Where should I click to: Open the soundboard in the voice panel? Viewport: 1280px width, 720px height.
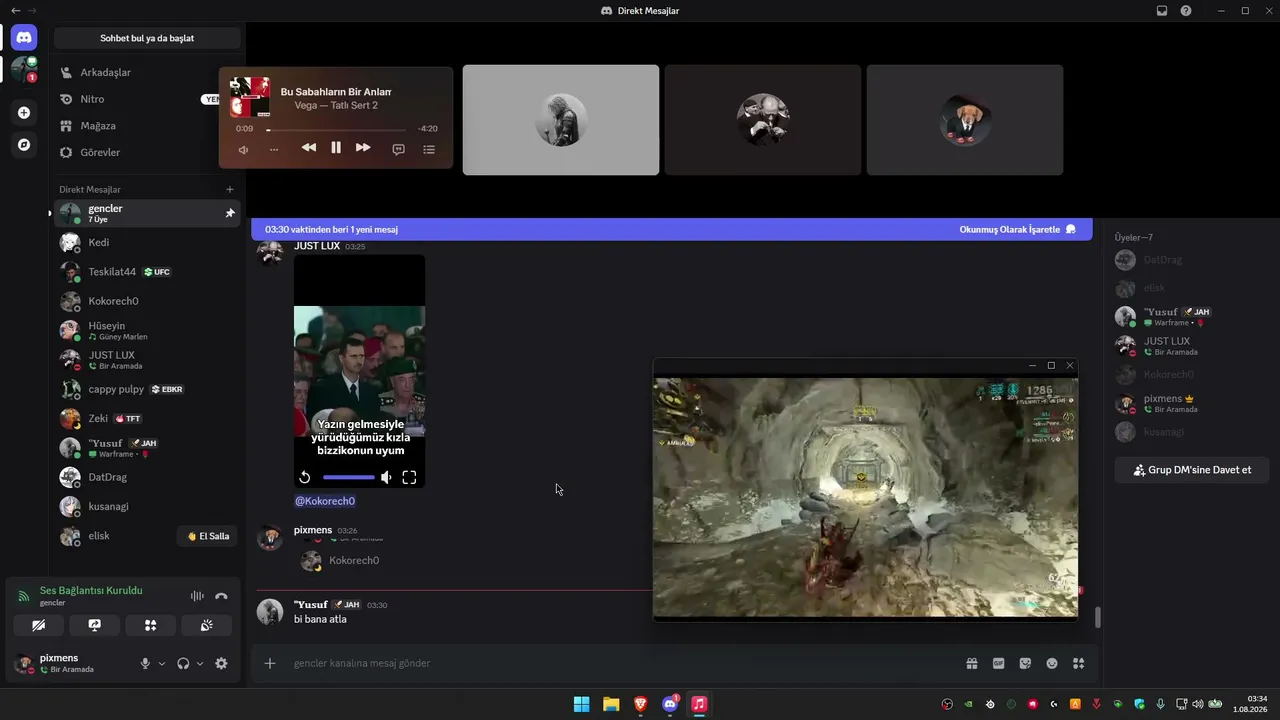[x=207, y=625]
